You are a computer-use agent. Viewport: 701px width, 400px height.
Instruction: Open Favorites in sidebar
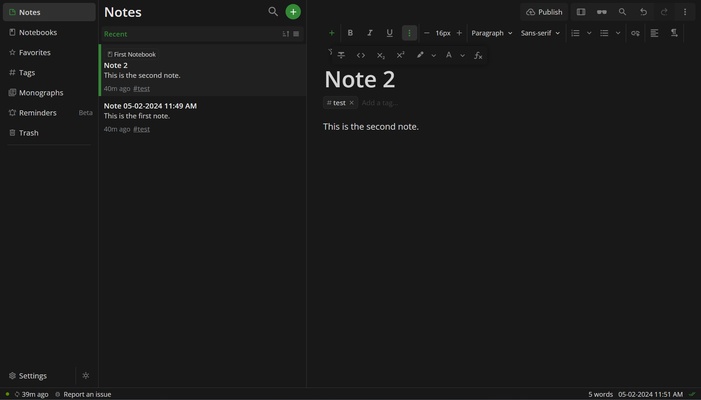tap(49, 52)
